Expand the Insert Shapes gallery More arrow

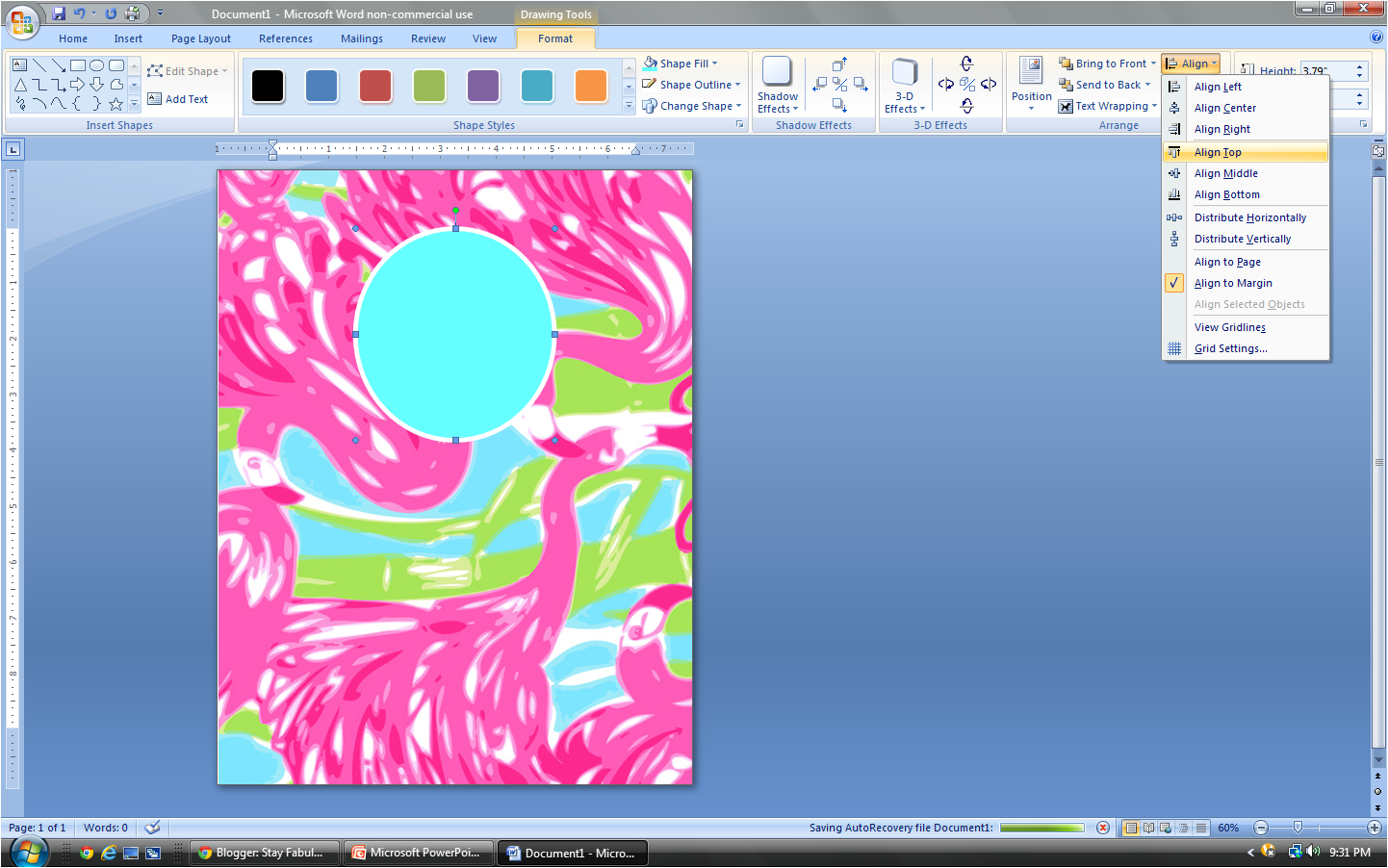click(x=134, y=103)
